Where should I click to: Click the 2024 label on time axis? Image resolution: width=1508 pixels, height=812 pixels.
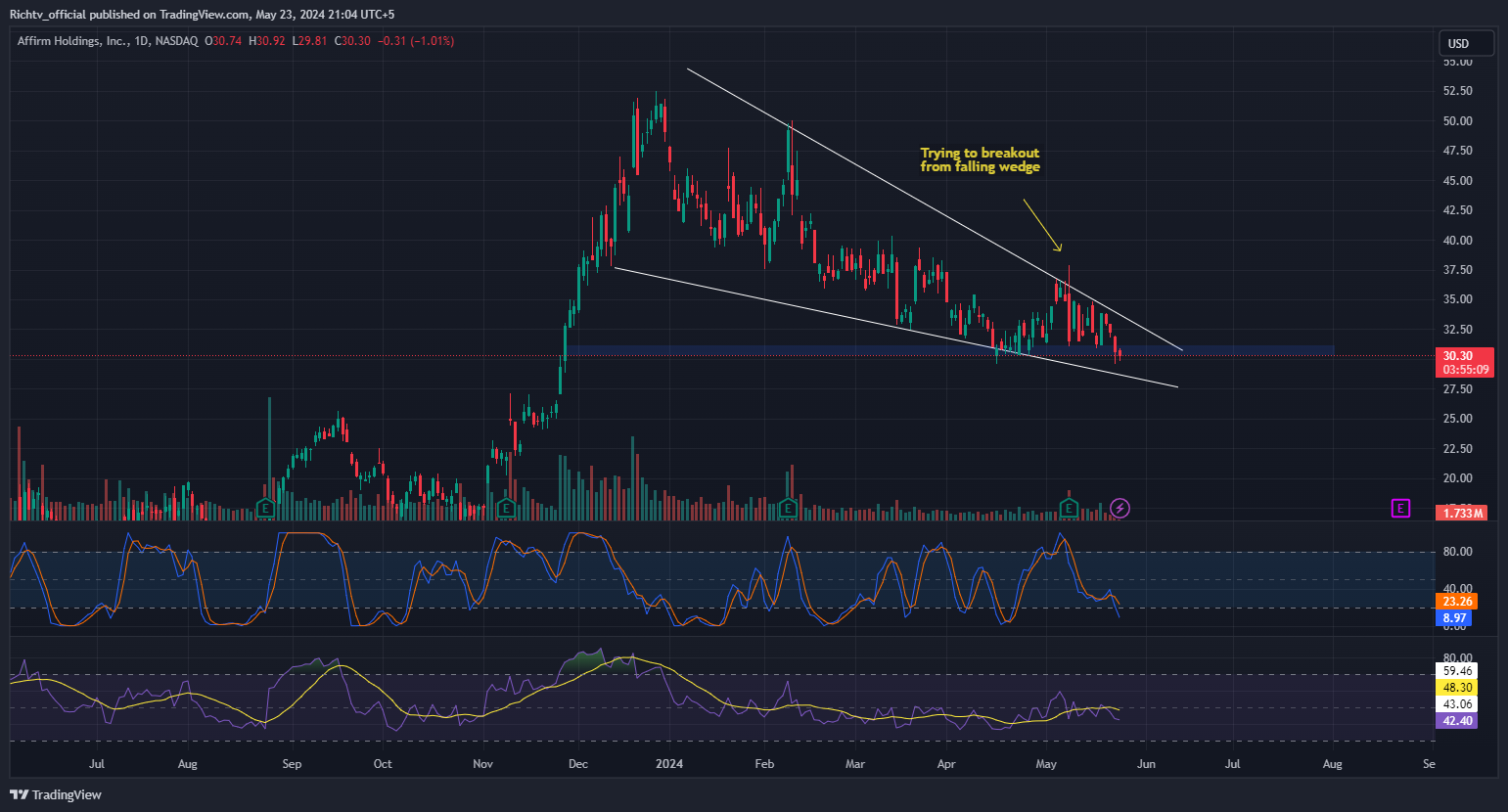669,764
